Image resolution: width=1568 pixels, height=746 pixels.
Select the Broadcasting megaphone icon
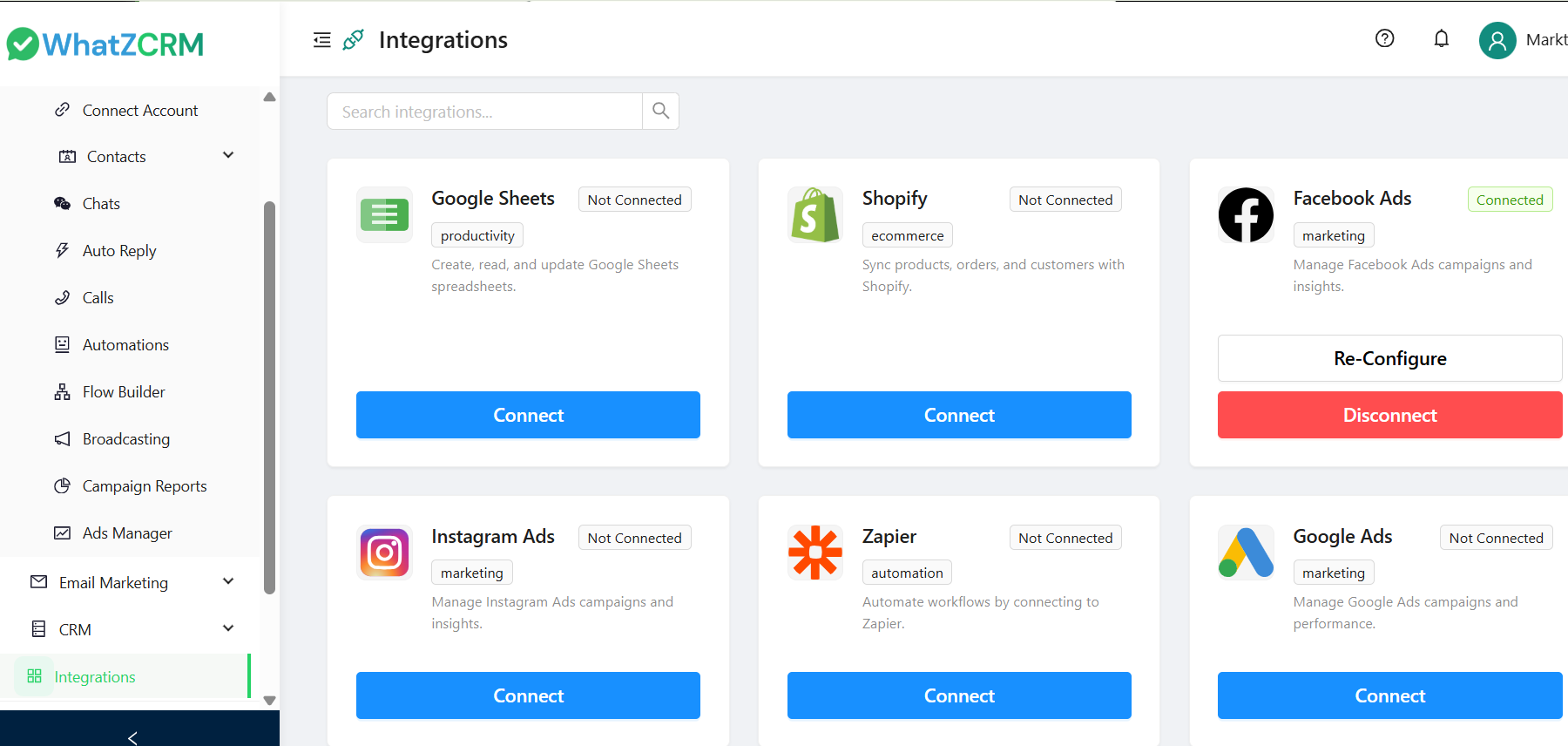(62, 438)
